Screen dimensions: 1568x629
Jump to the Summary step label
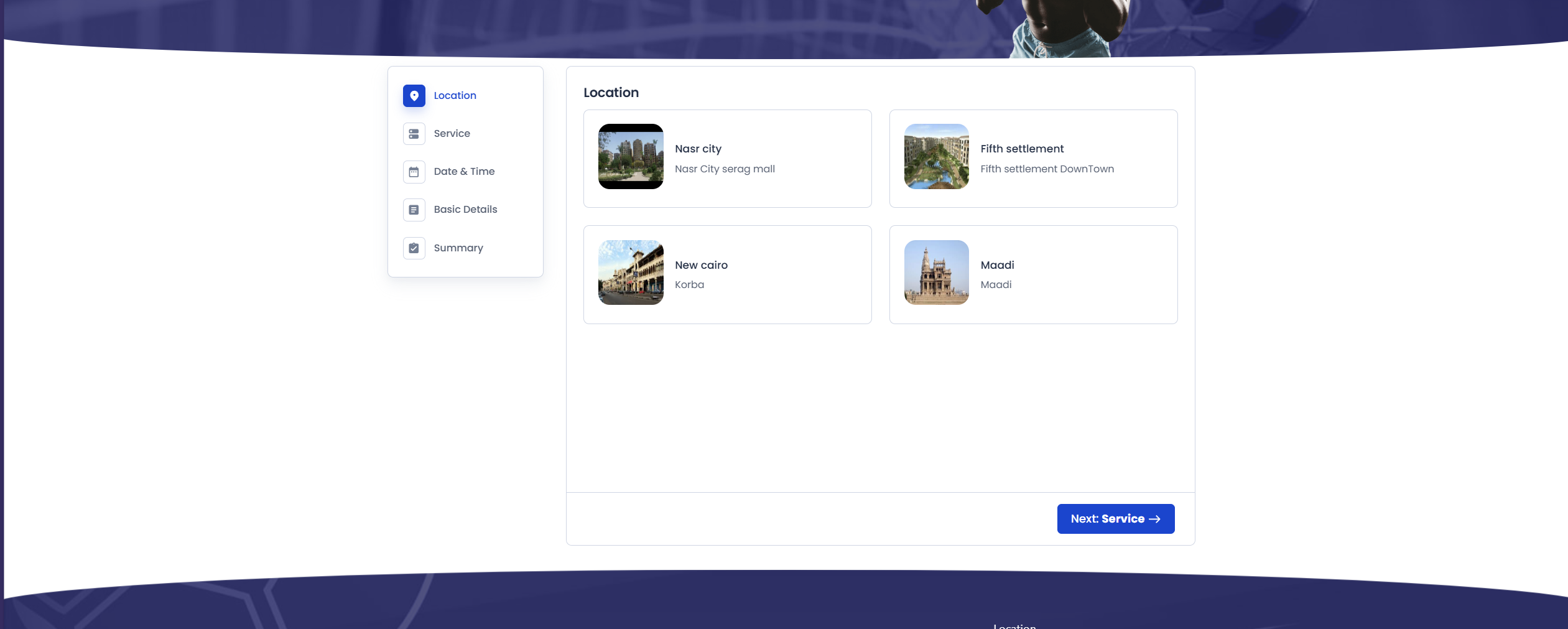(458, 248)
